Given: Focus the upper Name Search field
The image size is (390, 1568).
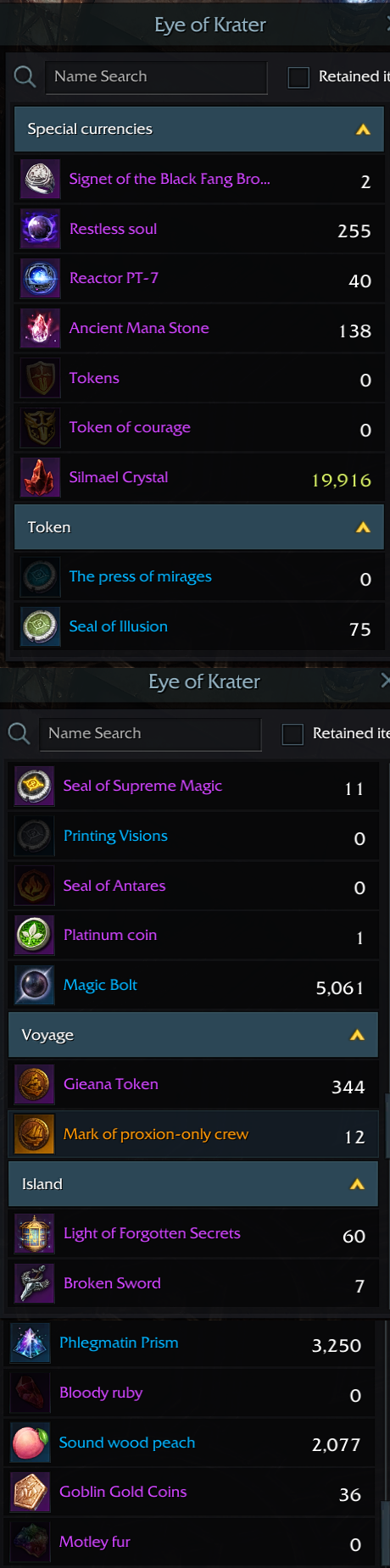Looking at the screenshot, I should (x=156, y=77).
